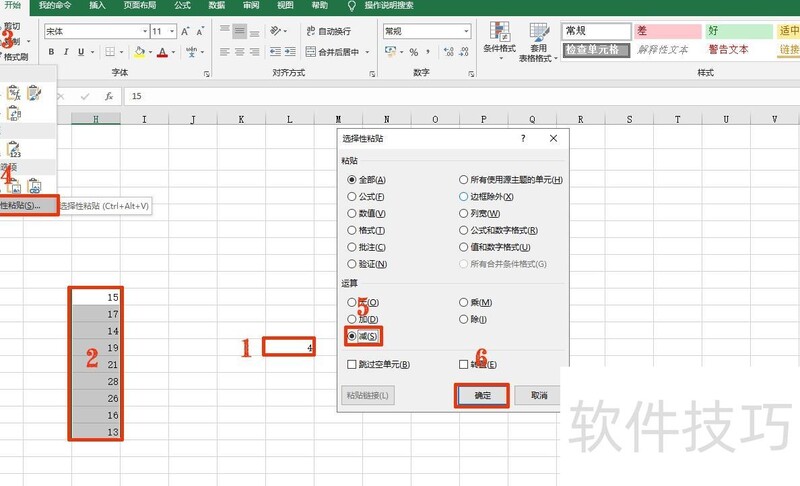This screenshot has height=486, width=800.
Task: Open 视图 ribbon tab
Action: [x=285, y=6]
